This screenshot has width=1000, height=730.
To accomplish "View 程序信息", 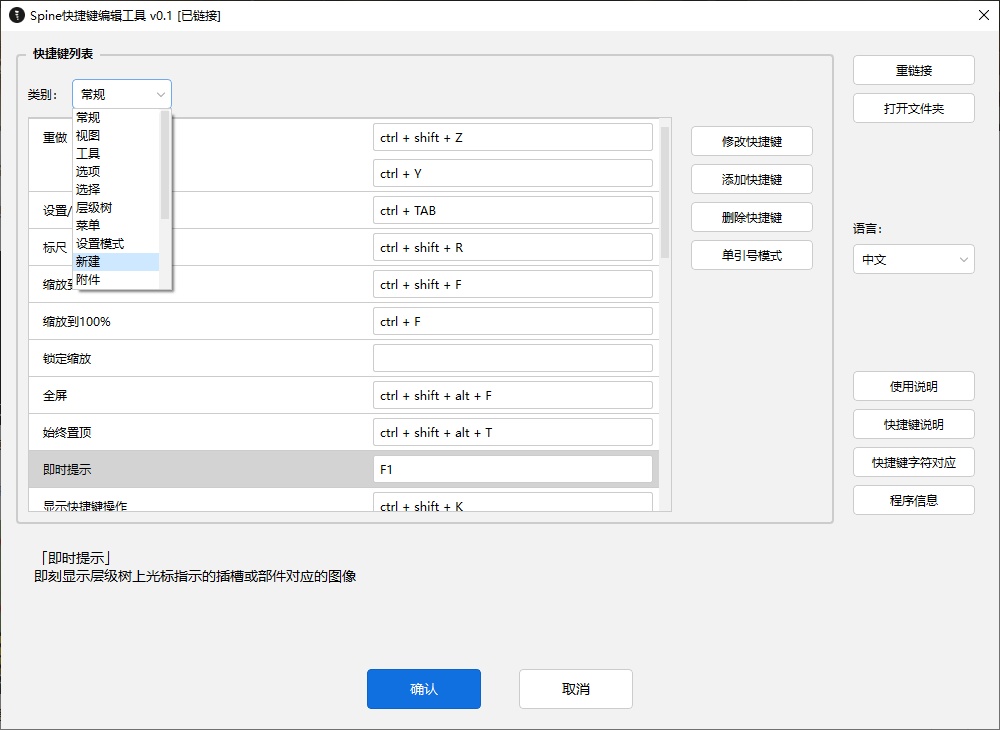I will tap(913, 500).
